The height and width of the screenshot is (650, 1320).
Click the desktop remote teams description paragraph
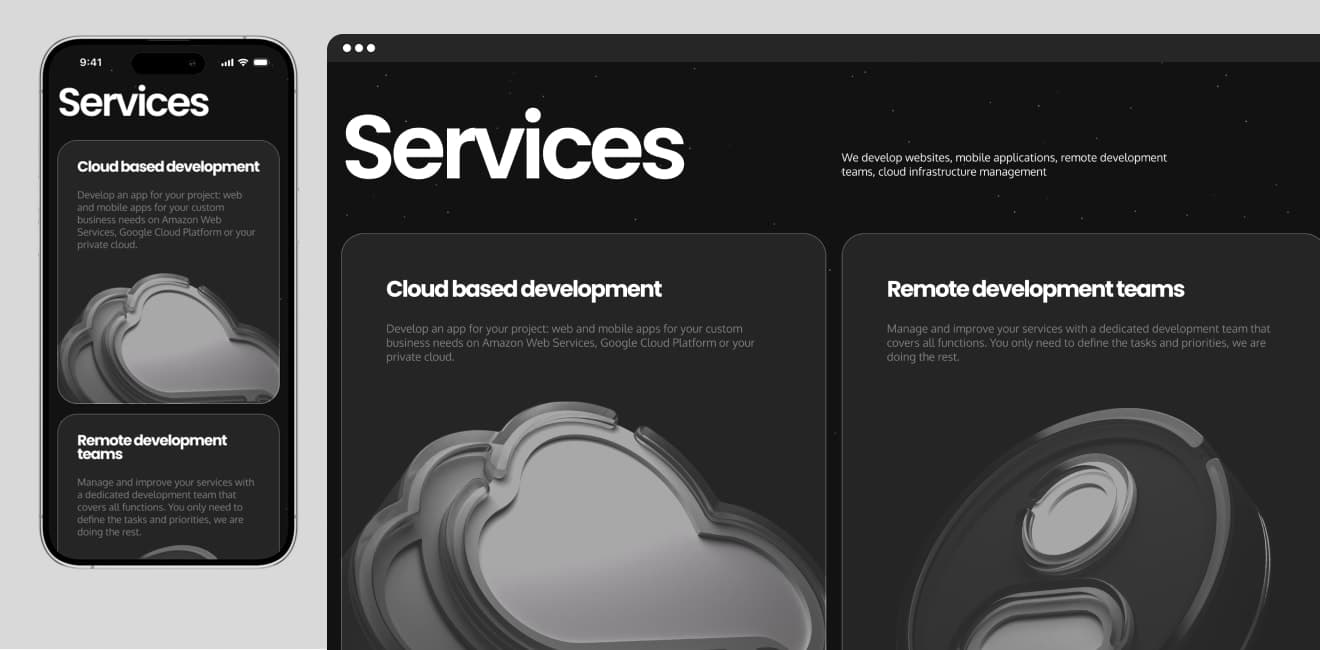pos(1078,342)
